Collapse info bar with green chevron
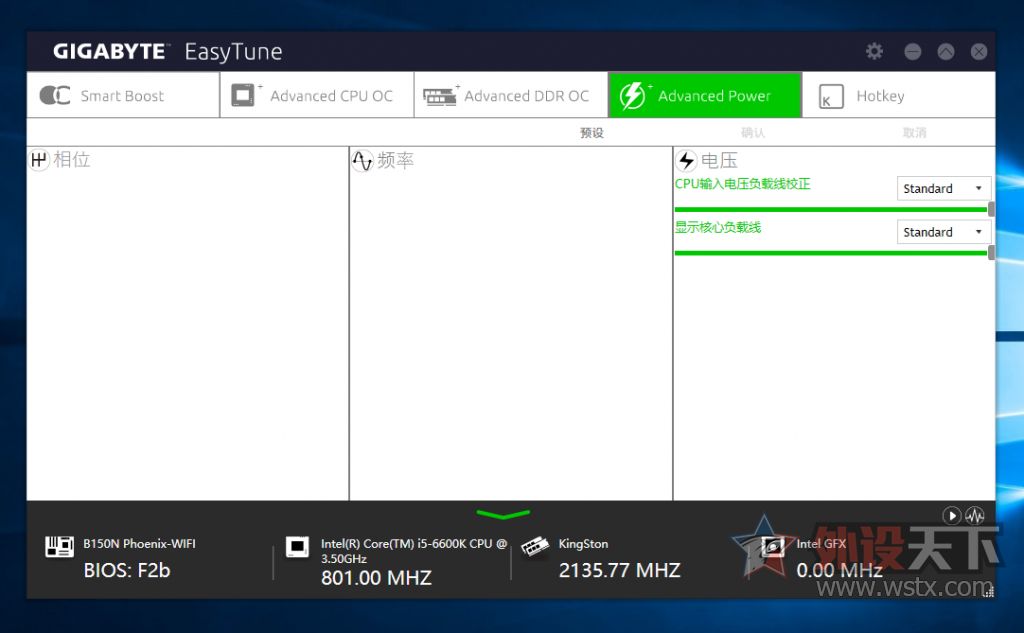This screenshot has width=1024, height=633. pos(503,515)
